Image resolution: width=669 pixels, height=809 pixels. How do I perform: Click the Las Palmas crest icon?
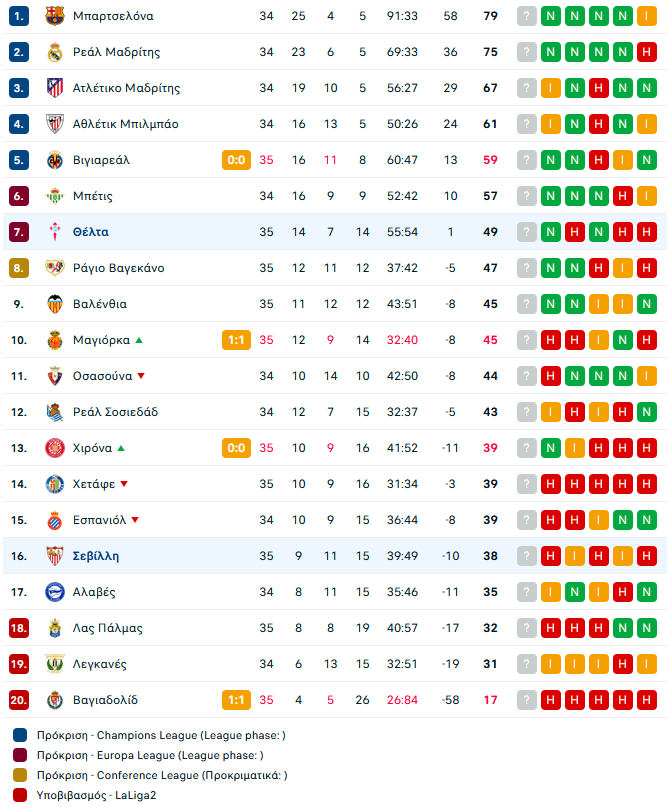coord(55,628)
